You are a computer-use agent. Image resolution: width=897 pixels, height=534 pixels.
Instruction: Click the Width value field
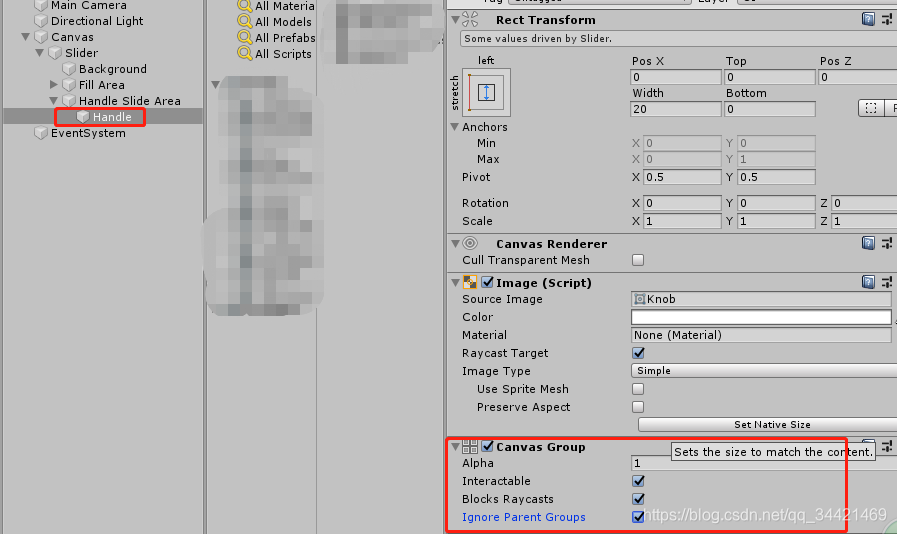click(x=676, y=109)
